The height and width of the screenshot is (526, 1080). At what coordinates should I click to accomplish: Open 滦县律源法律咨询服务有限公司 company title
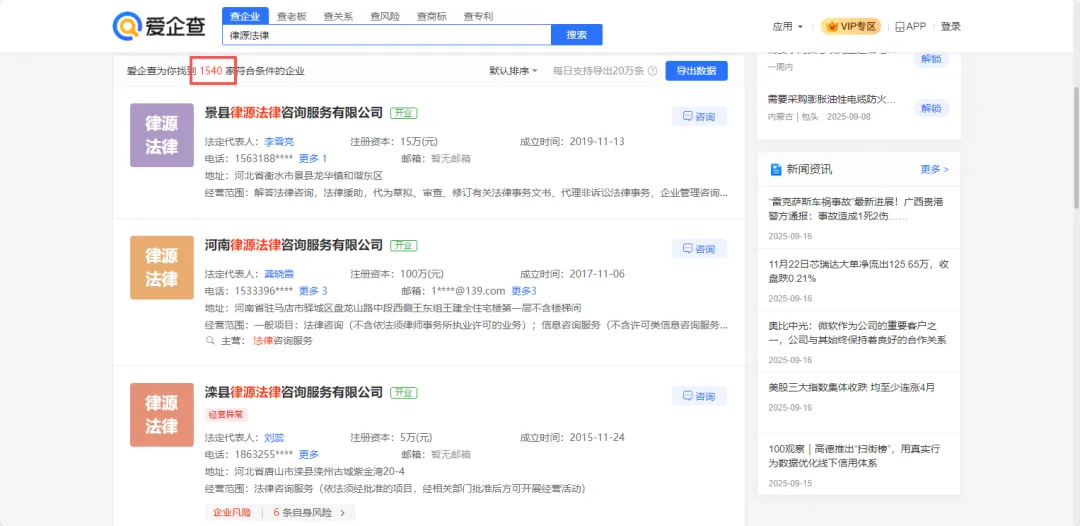293,392
